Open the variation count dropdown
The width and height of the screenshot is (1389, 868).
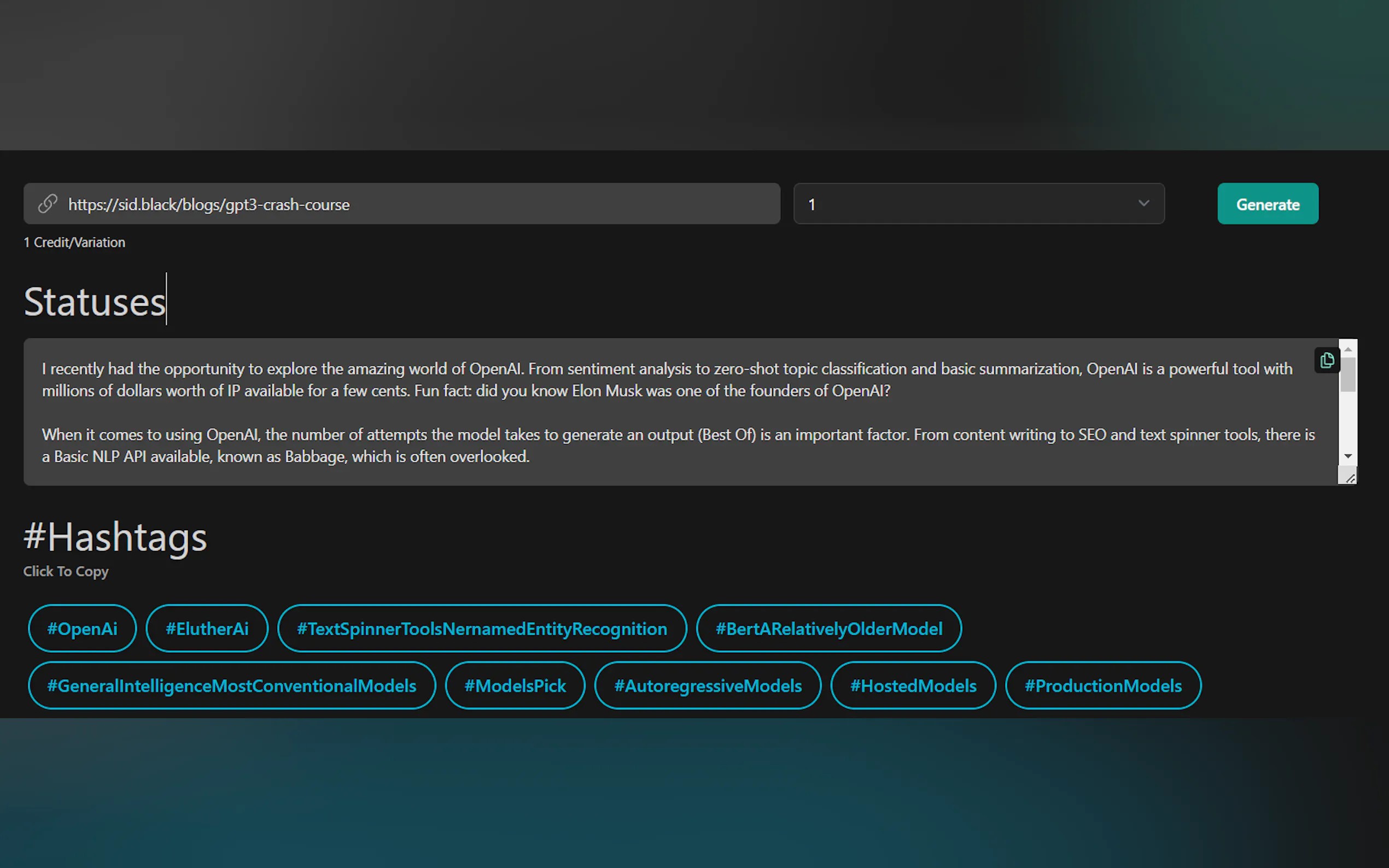click(1143, 204)
